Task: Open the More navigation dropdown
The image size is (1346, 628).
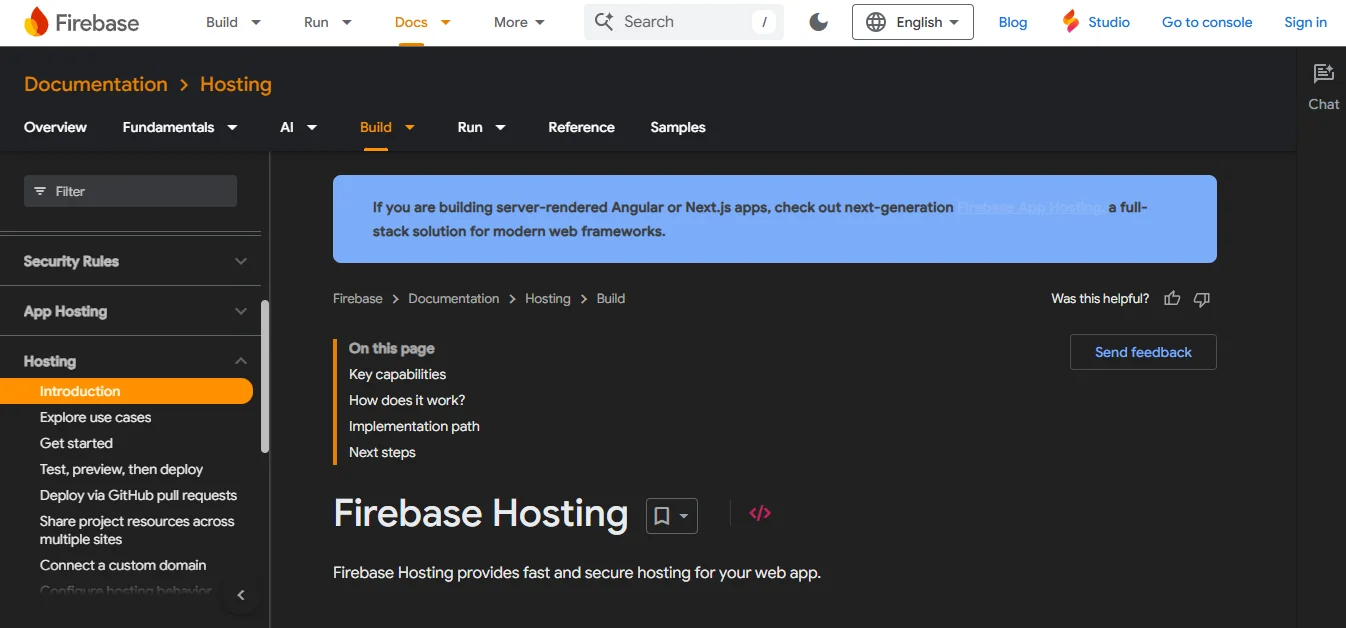Action: [518, 21]
